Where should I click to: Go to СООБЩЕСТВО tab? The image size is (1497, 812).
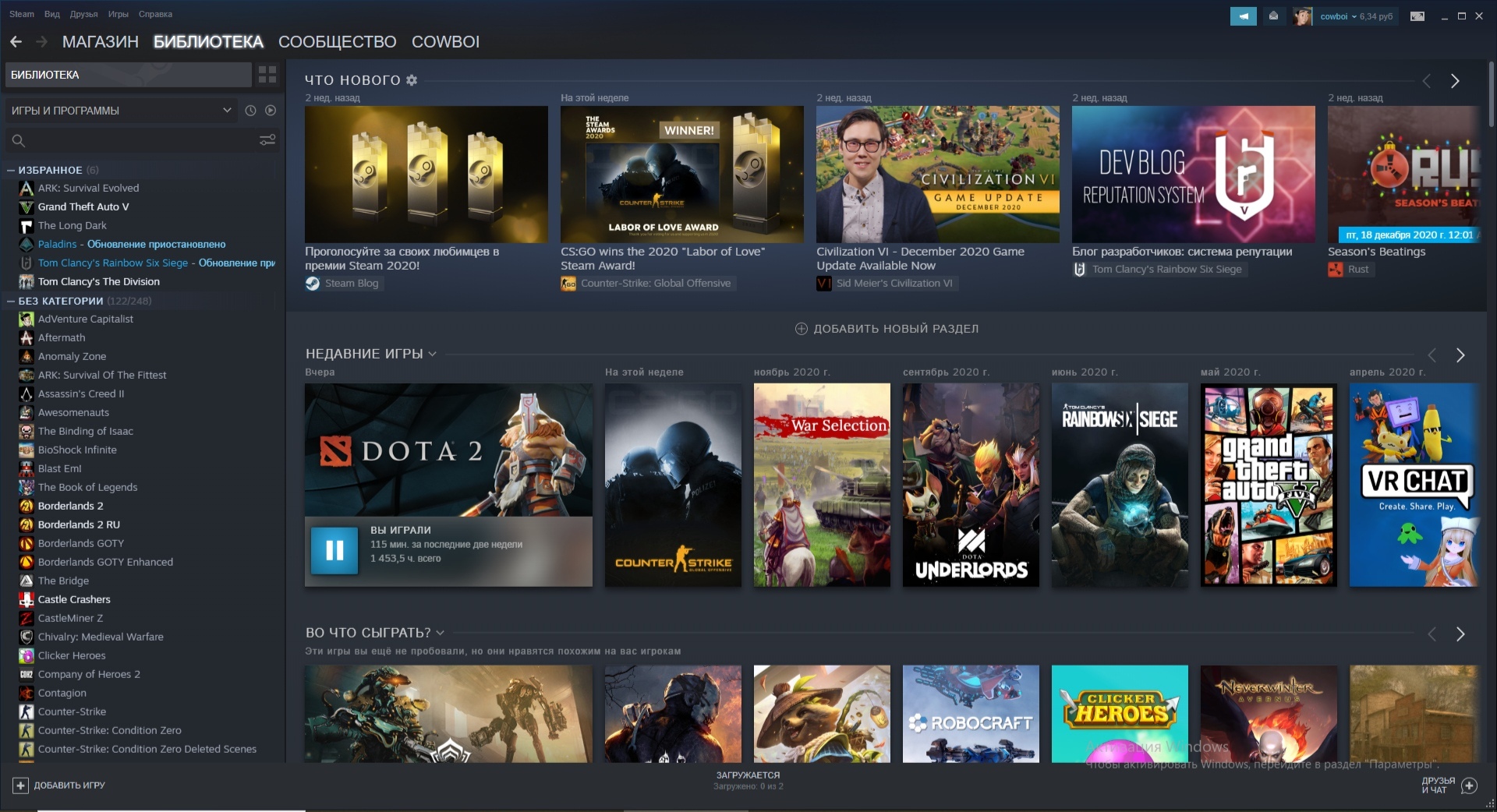coord(338,42)
